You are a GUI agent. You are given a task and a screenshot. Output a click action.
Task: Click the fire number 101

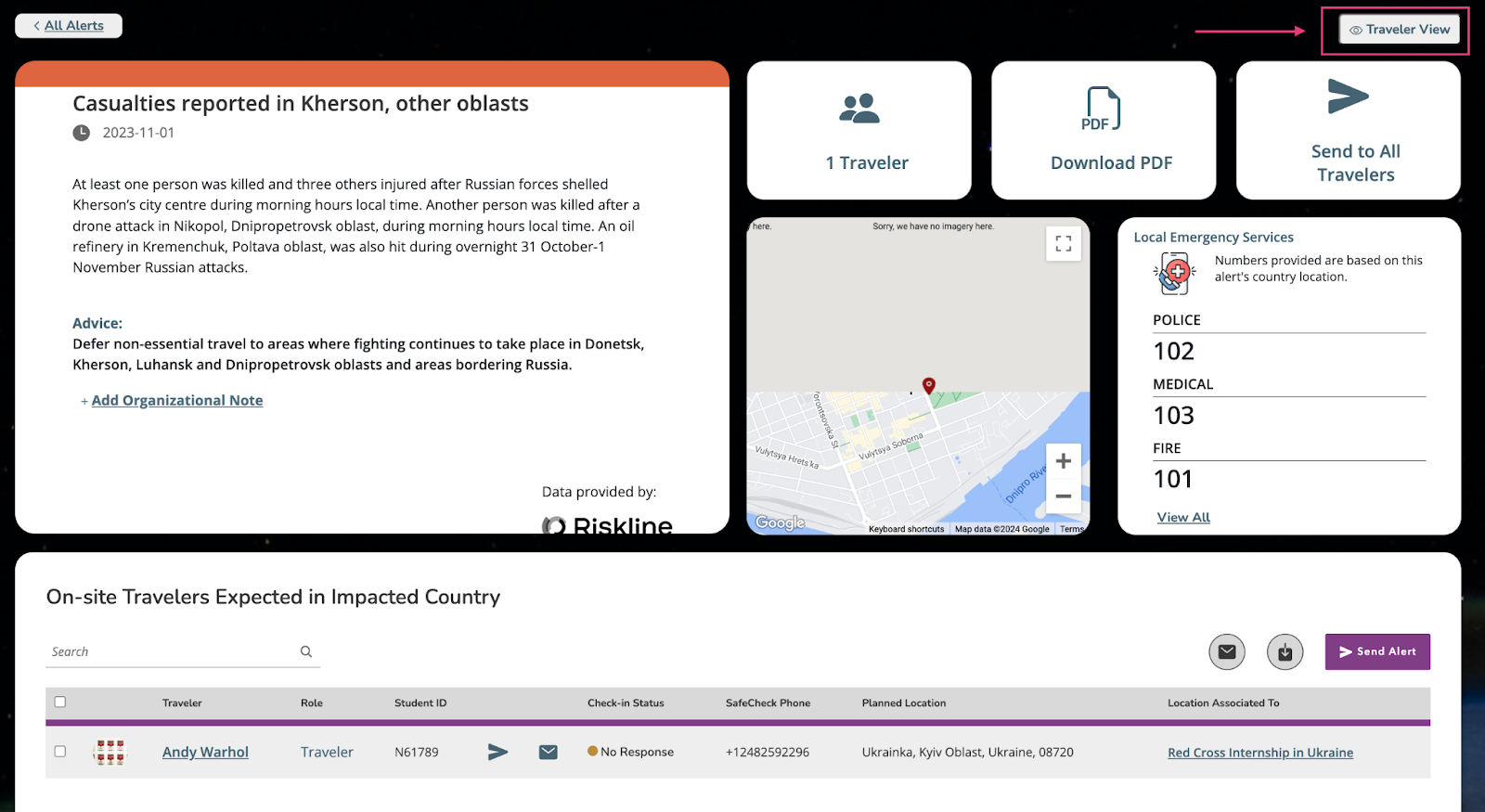pyautogui.click(x=1173, y=479)
